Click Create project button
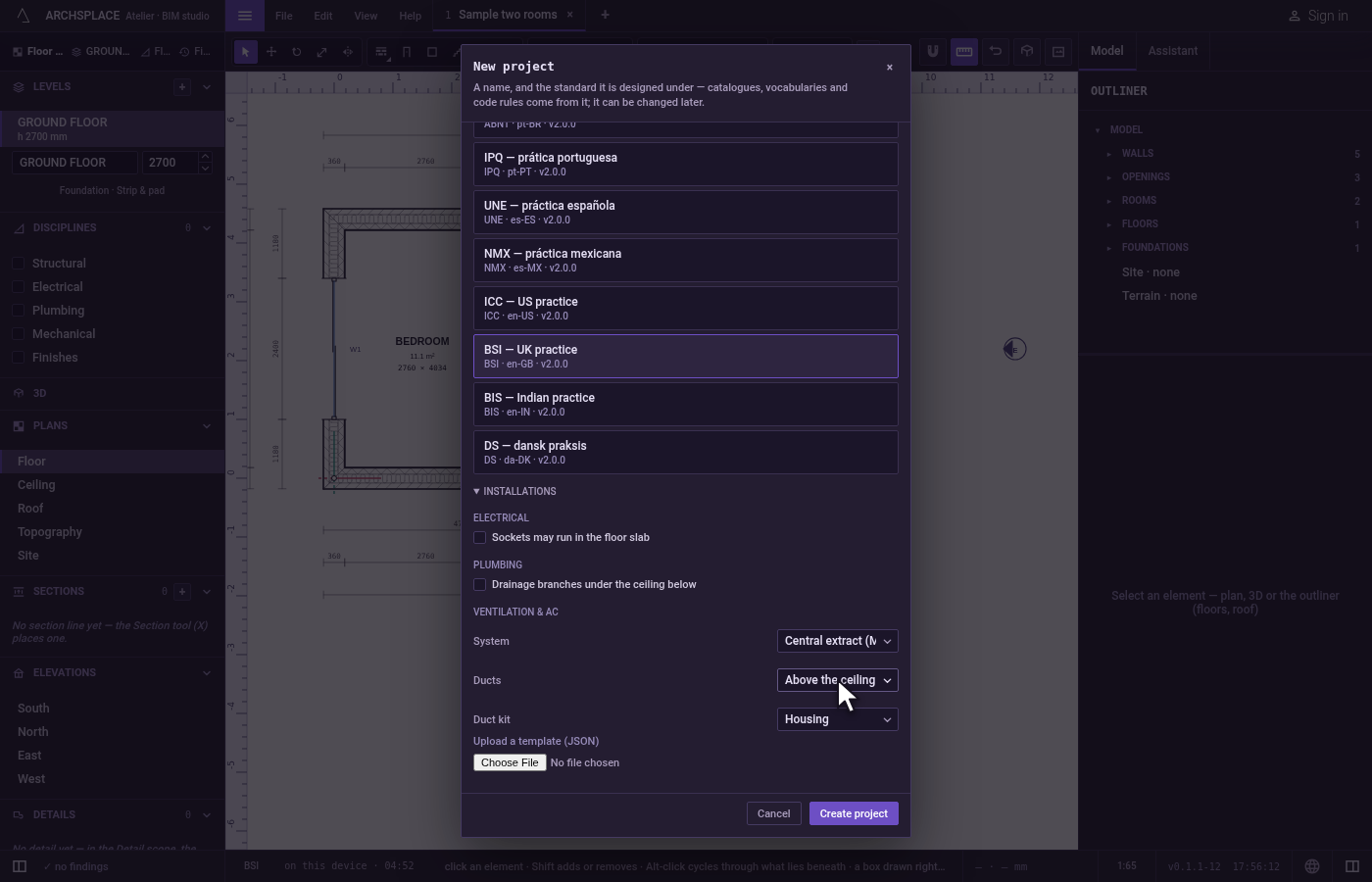This screenshot has height=882, width=1372. click(x=854, y=813)
